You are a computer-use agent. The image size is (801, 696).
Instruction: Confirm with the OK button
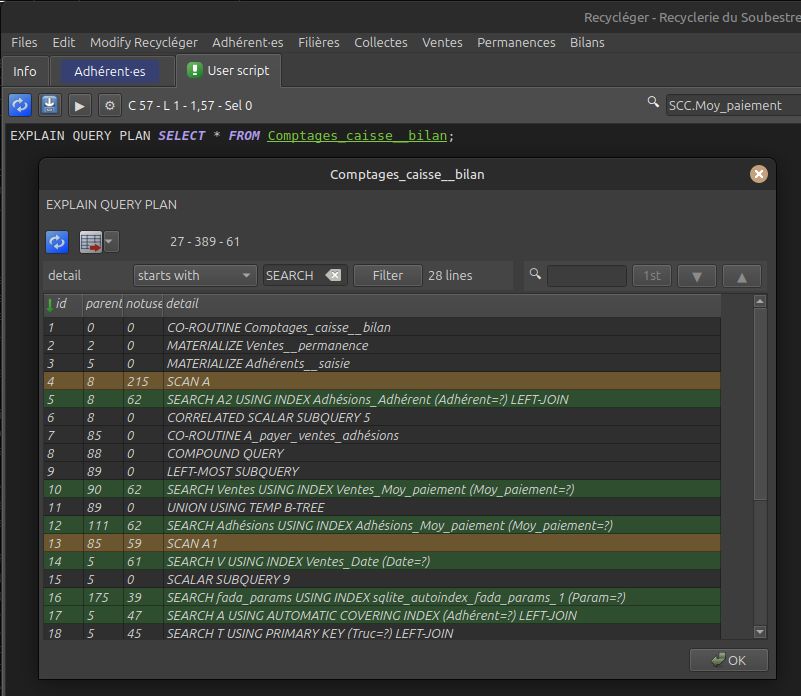tap(729, 660)
